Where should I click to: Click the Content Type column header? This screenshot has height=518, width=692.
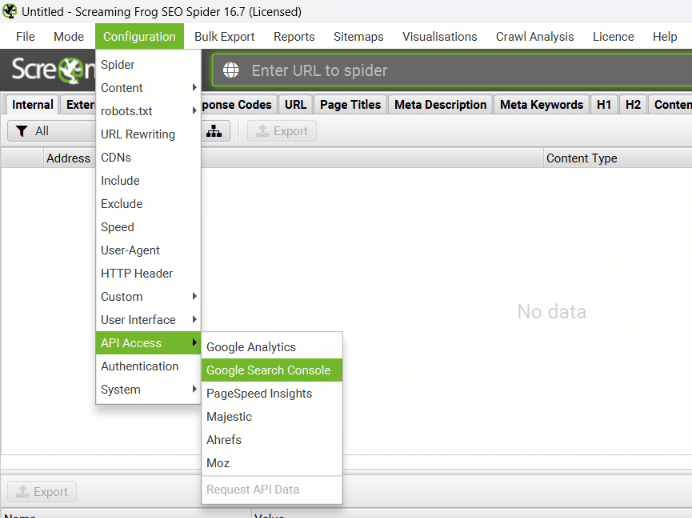tap(581, 158)
